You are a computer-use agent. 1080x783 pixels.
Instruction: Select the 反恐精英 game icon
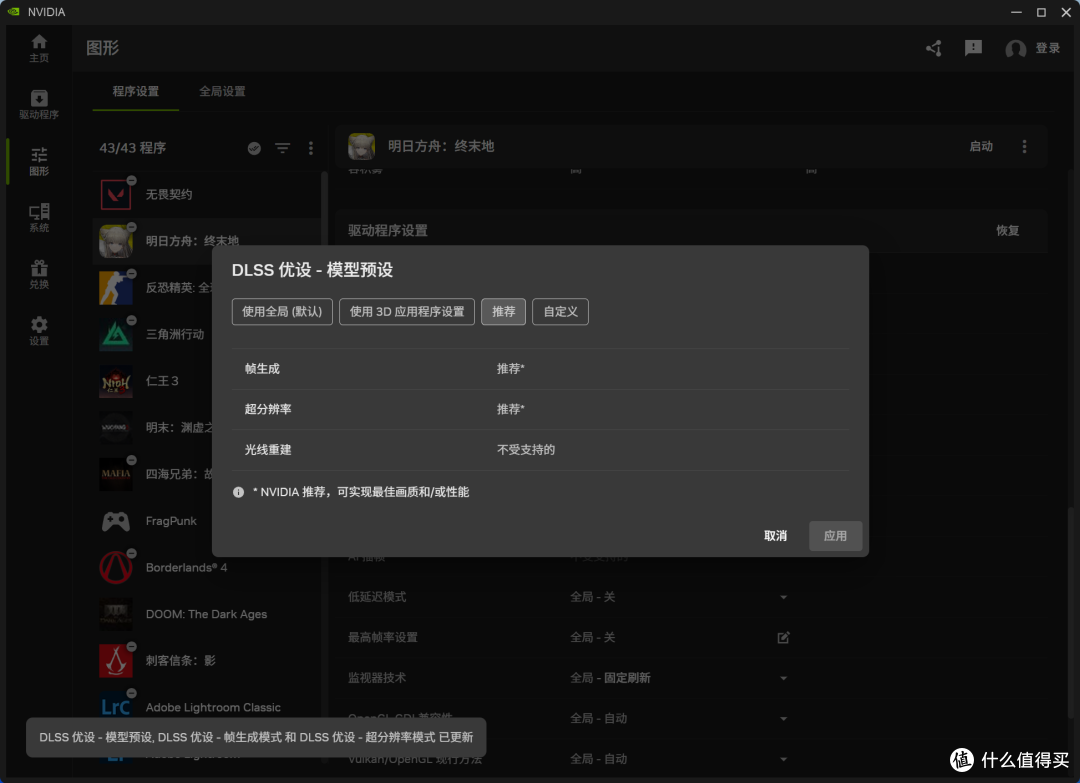tap(116, 288)
